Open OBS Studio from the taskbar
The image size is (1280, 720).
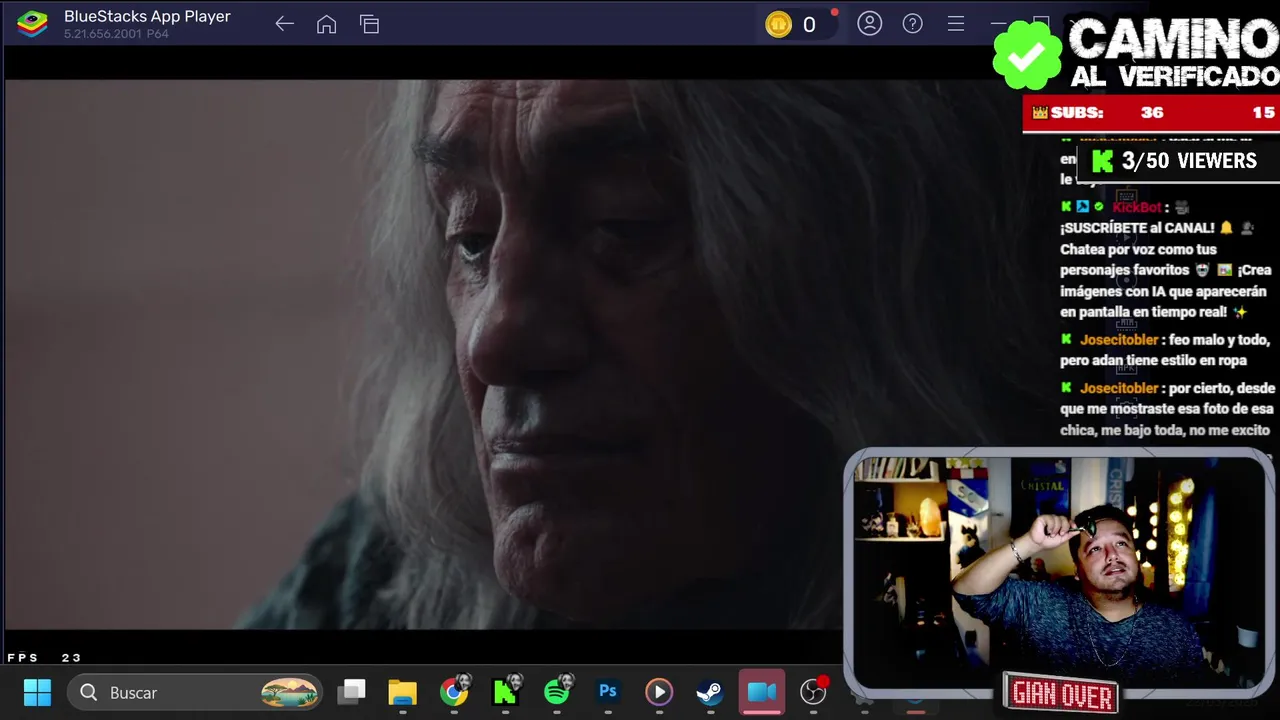tap(814, 691)
